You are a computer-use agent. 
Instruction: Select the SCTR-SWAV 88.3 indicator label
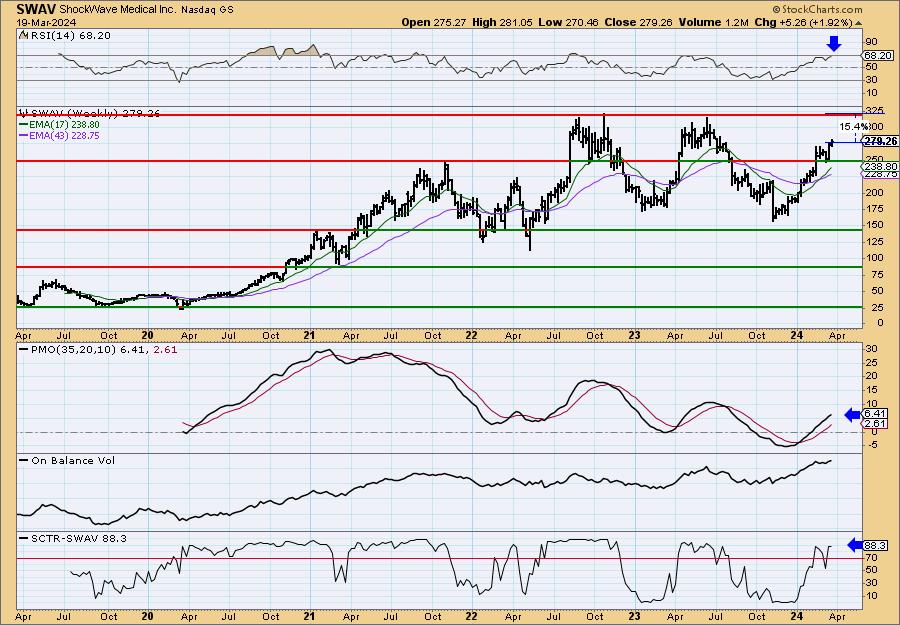(79, 538)
